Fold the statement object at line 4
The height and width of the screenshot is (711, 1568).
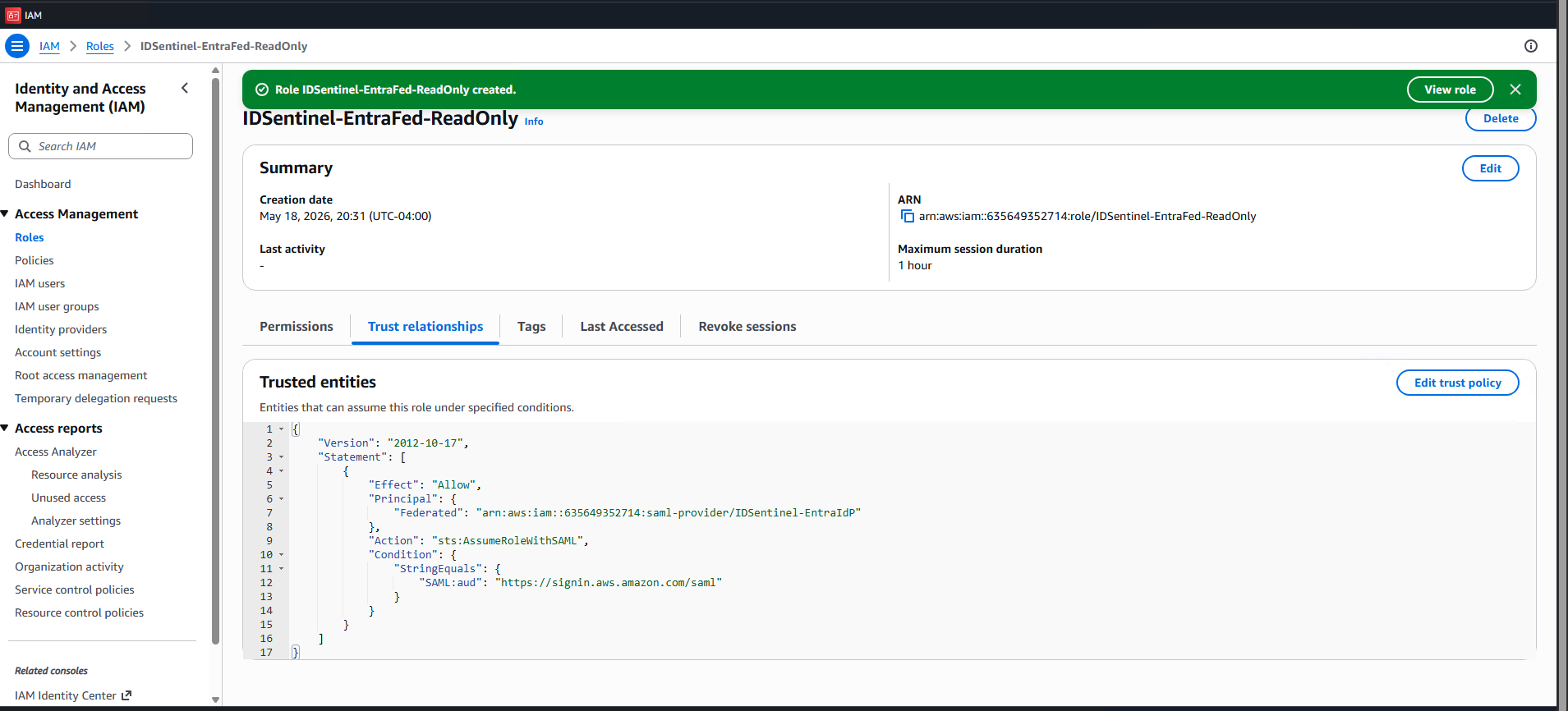click(281, 471)
